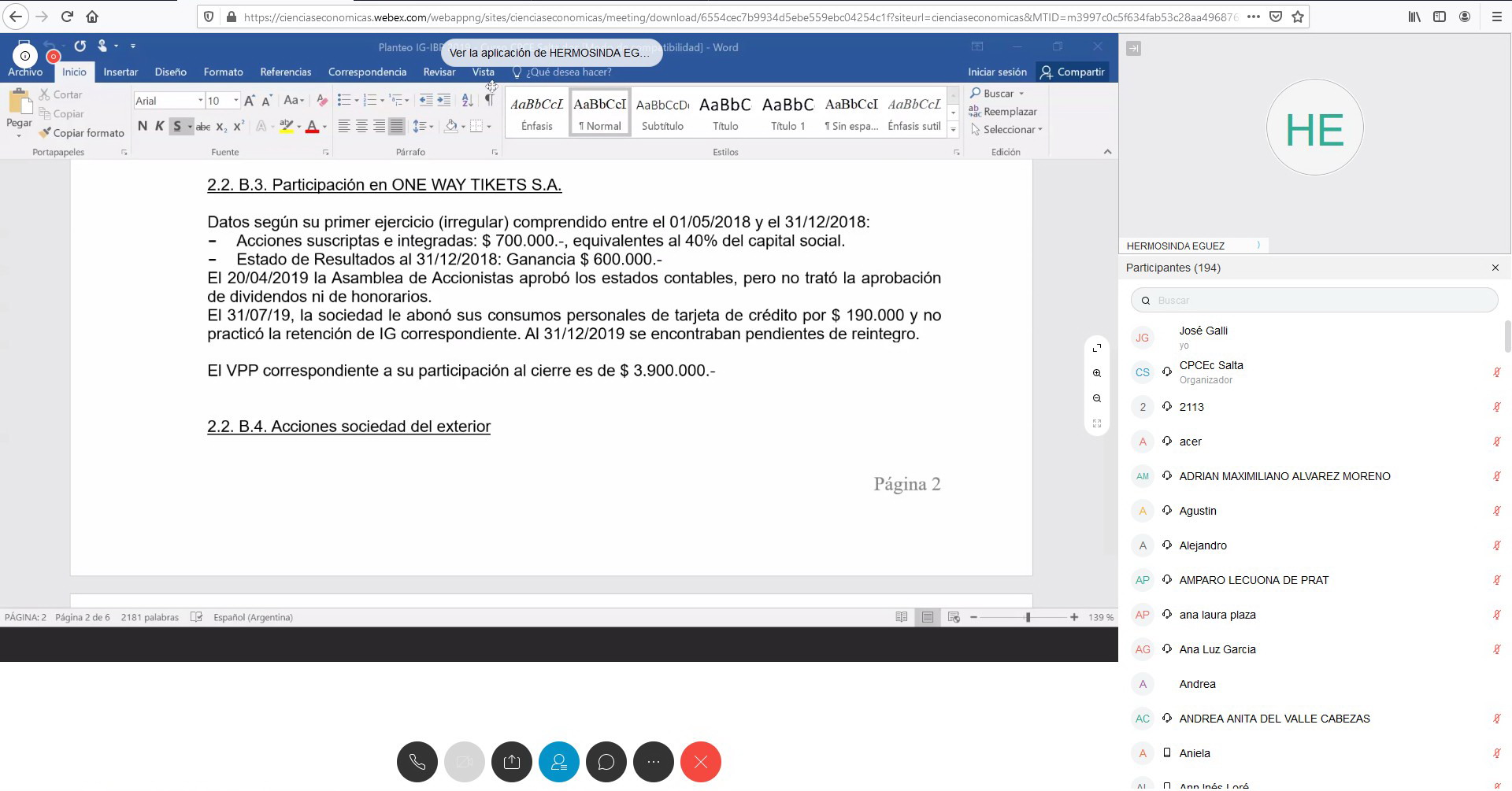Open the bullet list dropdown arrow
Screen dimensions: 1512x791
(x=357, y=101)
